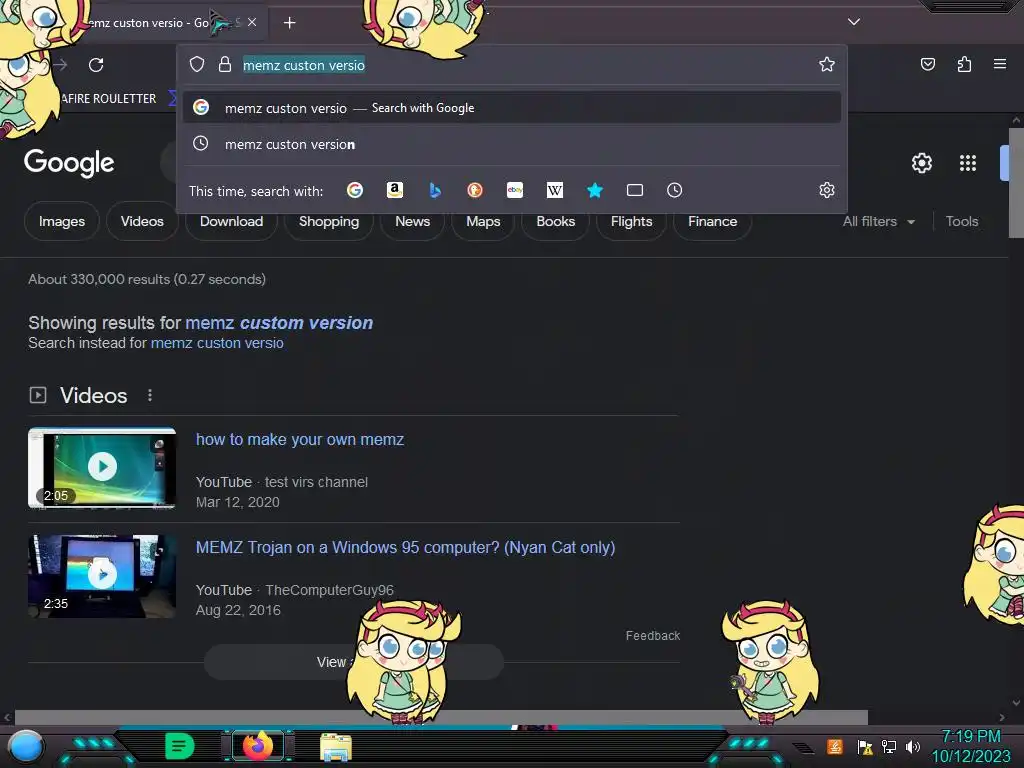The height and width of the screenshot is (768, 1024).
Task: Search this time with Wikipedia icon
Action: pyautogui.click(x=554, y=190)
